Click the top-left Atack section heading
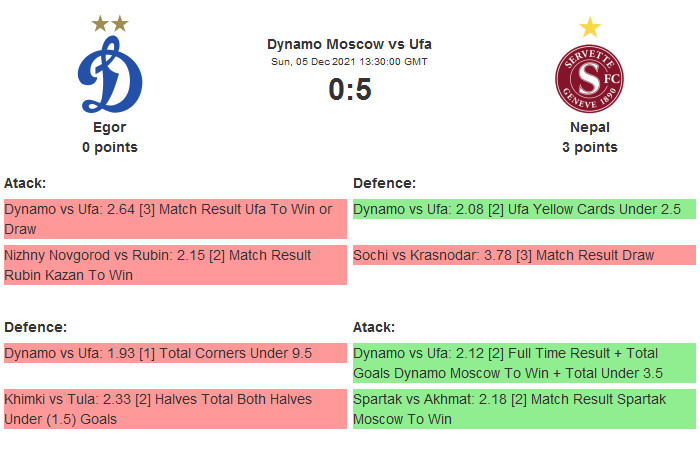This screenshot has height=460, width=700. point(25,183)
